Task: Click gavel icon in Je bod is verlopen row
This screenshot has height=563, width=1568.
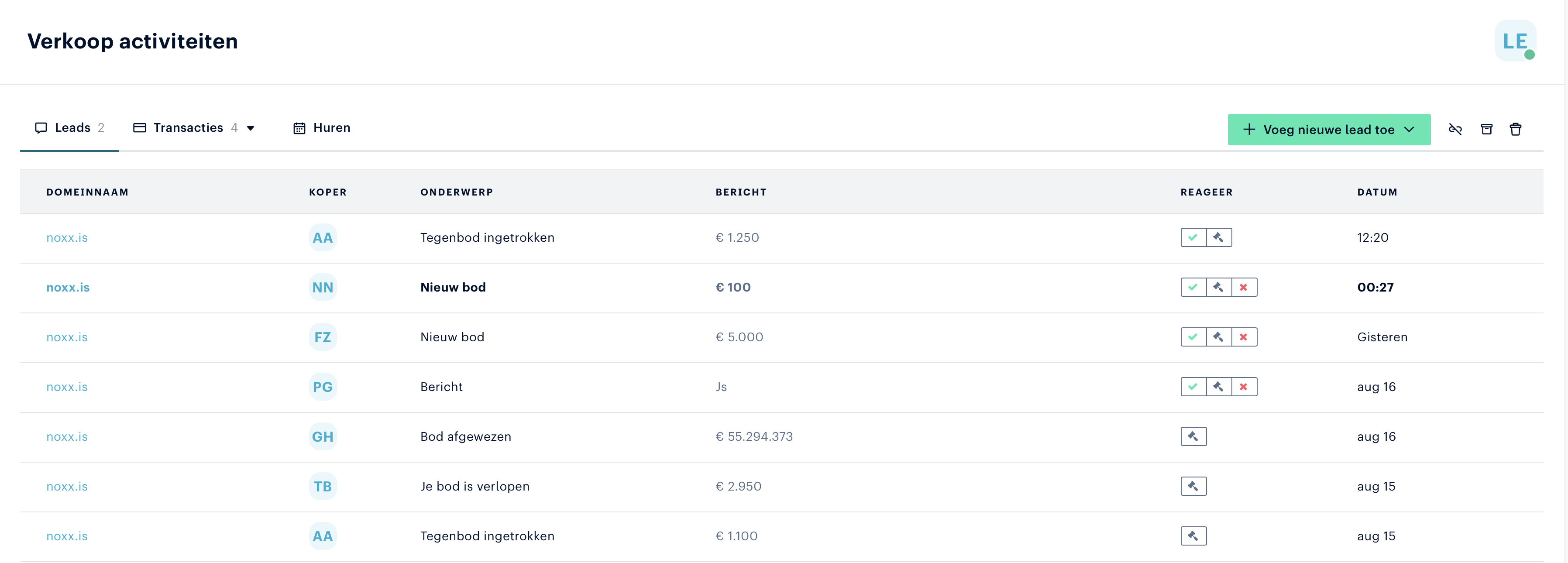Action: pyautogui.click(x=1193, y=486)
